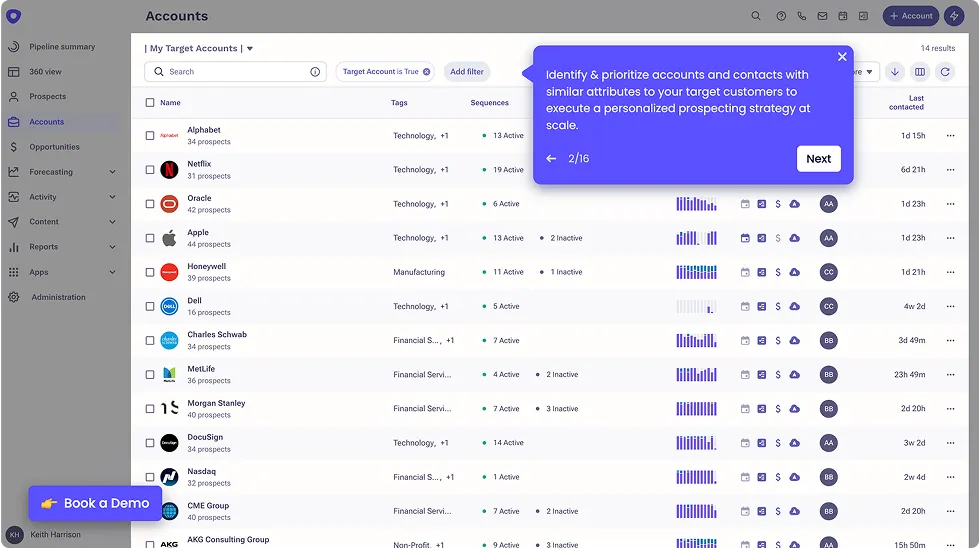The image size is (979, 549).
Task: Click the + Account button
Action: pyautogui.click(x=910, y=16)
